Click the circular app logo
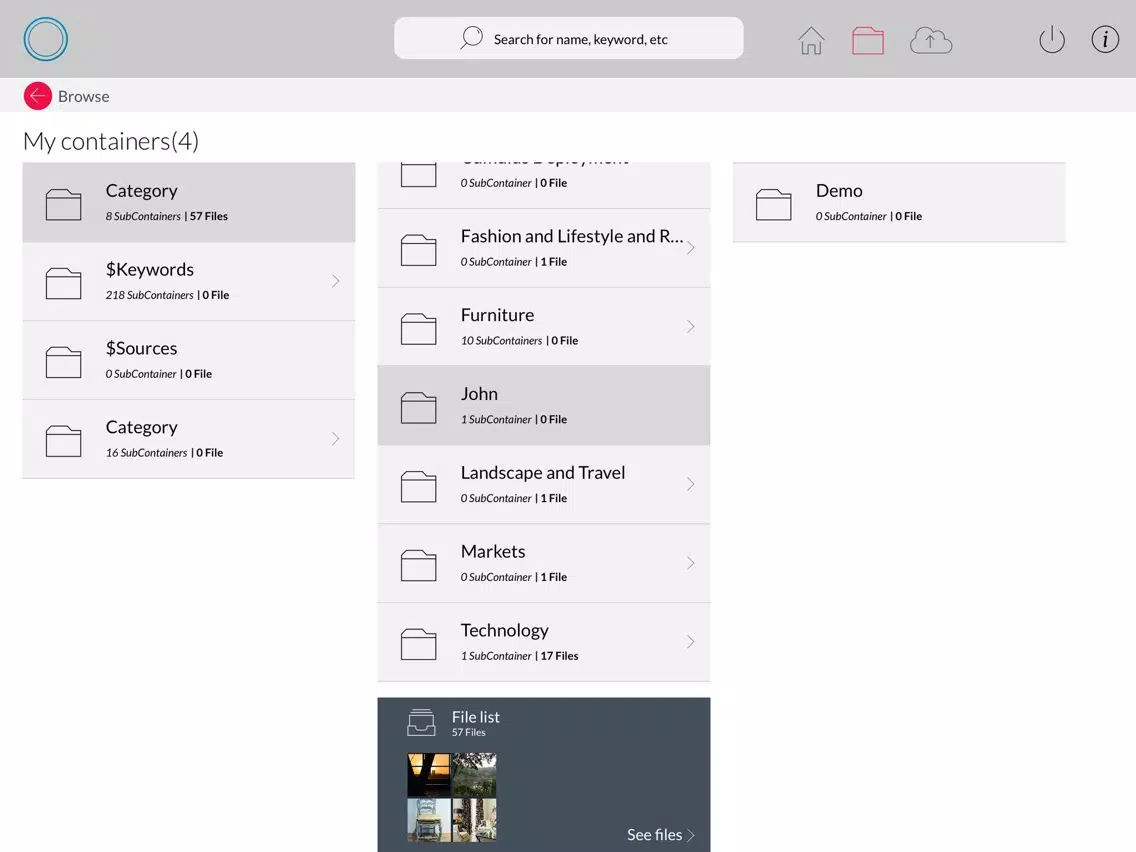The image size is (1136, 852). tap(46, 39)
